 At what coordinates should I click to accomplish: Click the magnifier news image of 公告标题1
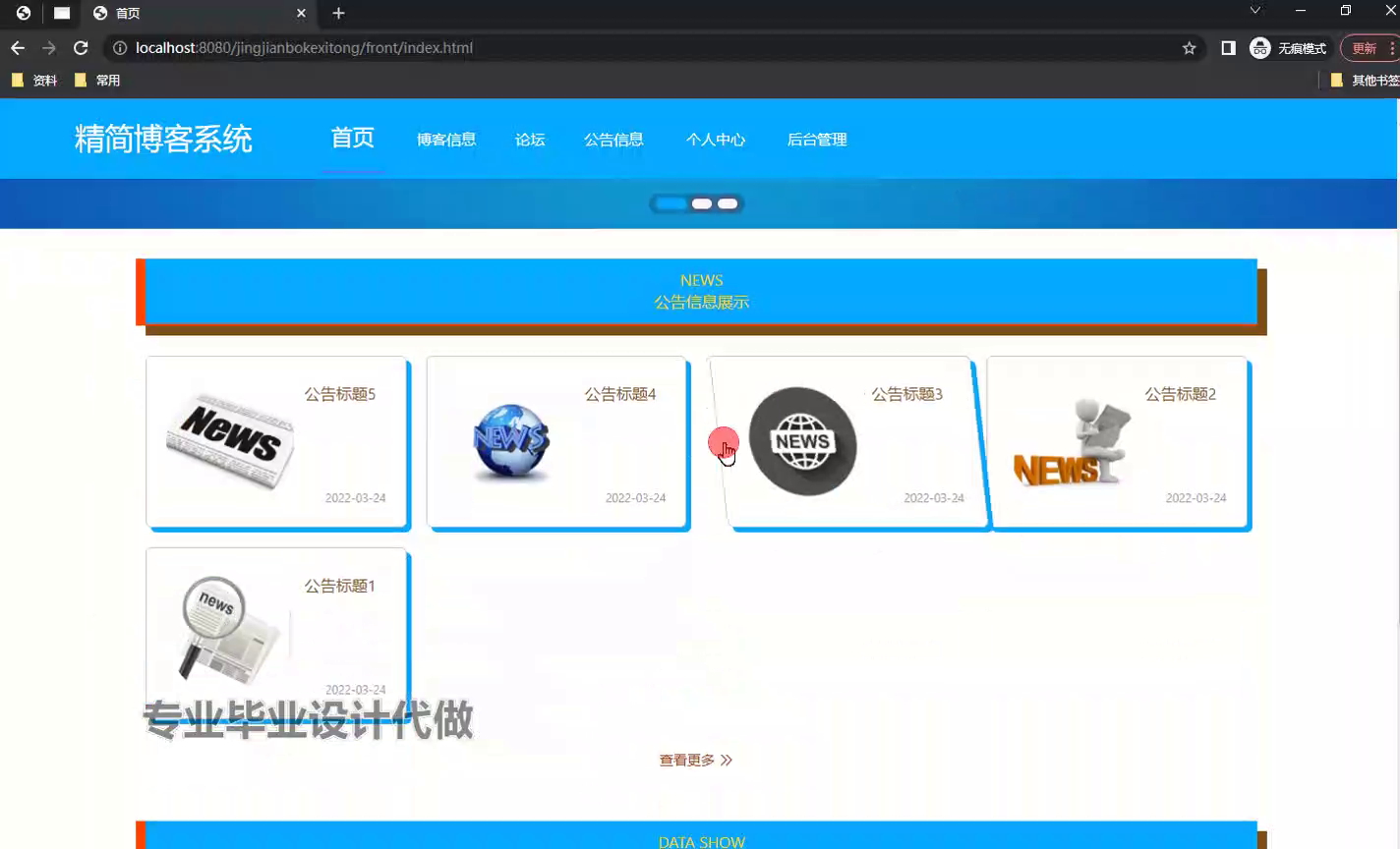(x=229, y=629)
